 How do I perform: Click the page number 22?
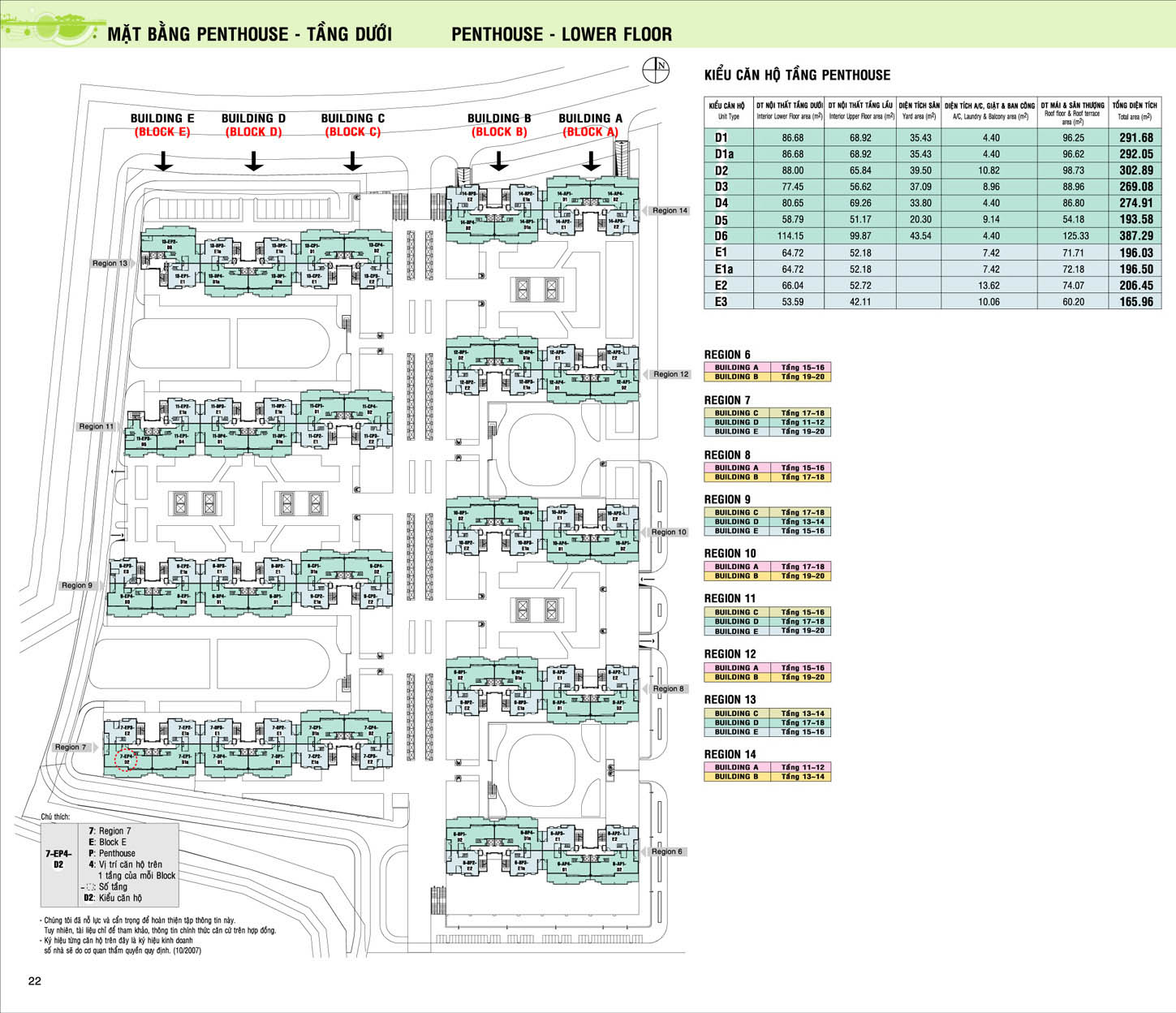click(34, 981)
